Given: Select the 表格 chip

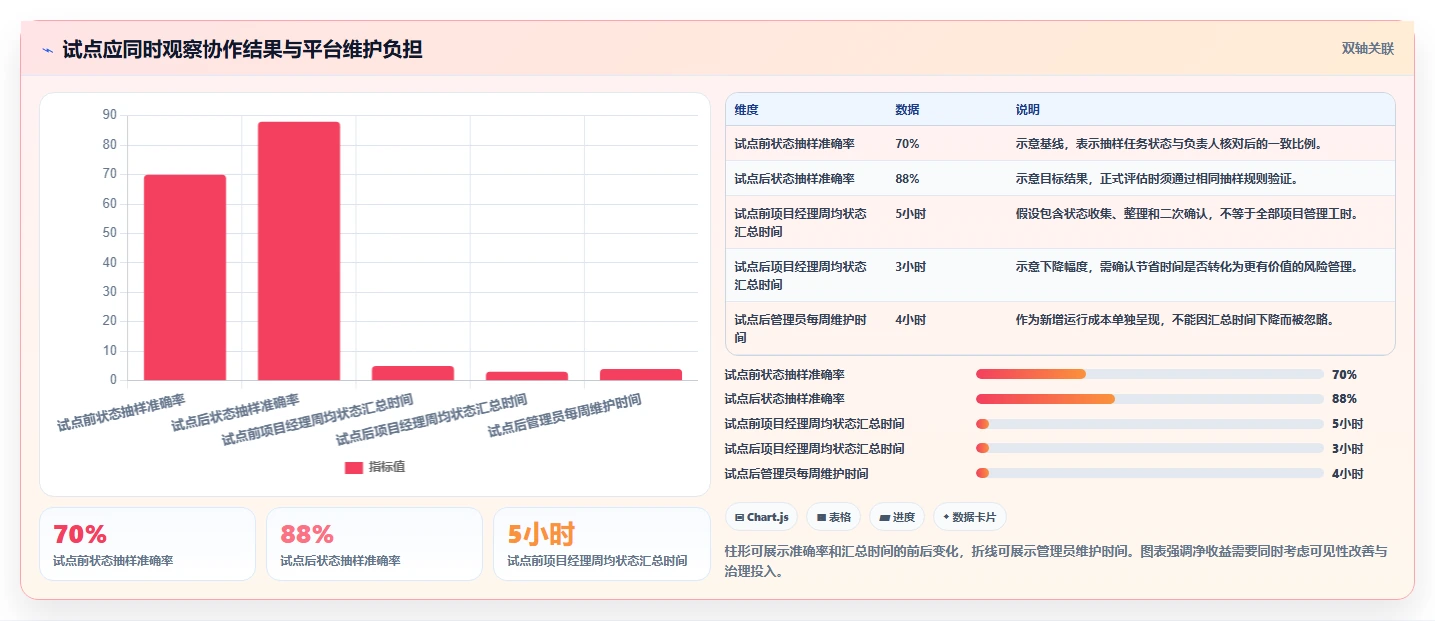Looking at the screenshot, I should coord(833,517).
